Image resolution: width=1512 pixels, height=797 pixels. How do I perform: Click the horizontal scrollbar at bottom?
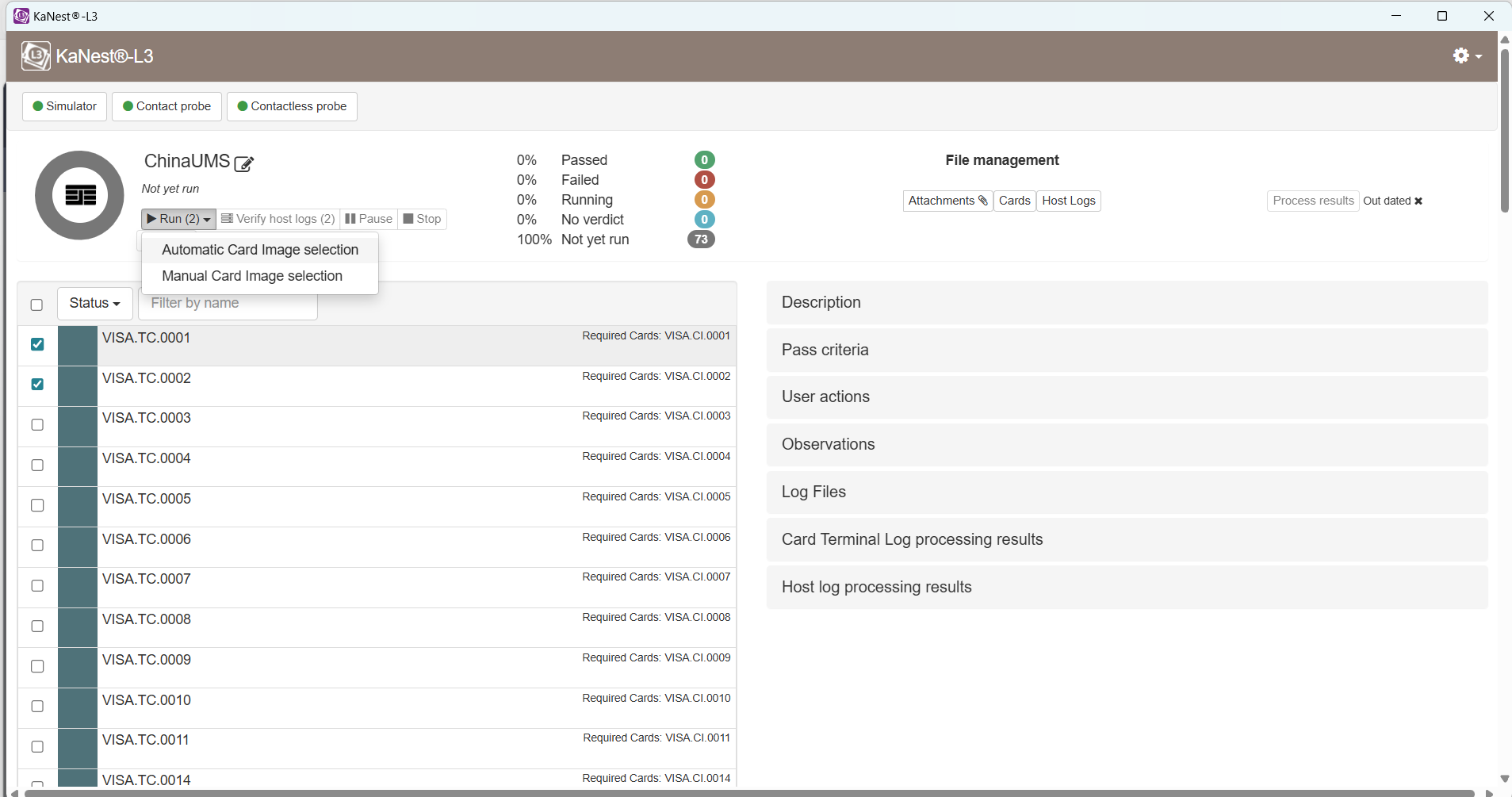click(x=749, y=792)
